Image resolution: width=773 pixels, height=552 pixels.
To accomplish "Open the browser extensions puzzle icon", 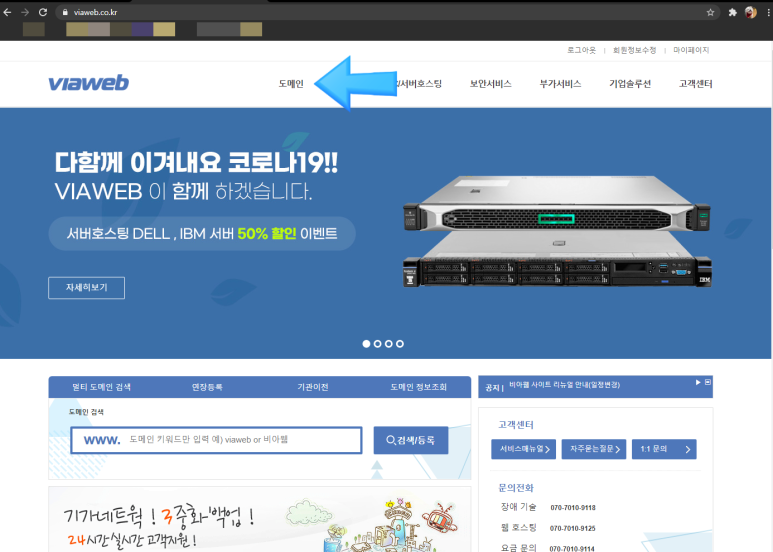I will click(733, 12).
